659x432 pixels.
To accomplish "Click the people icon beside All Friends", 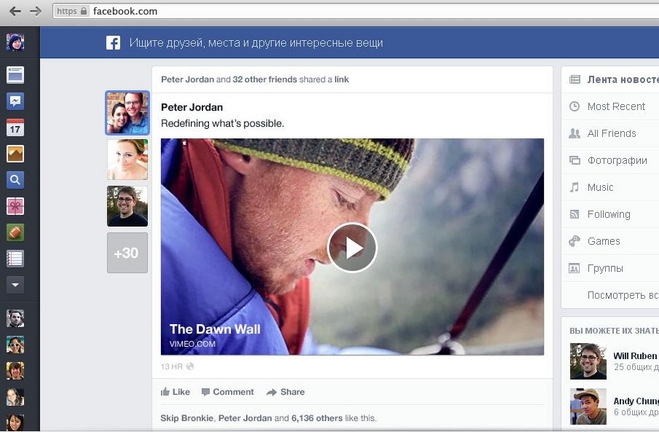I will pyautogui.click(x=575, y=133).
